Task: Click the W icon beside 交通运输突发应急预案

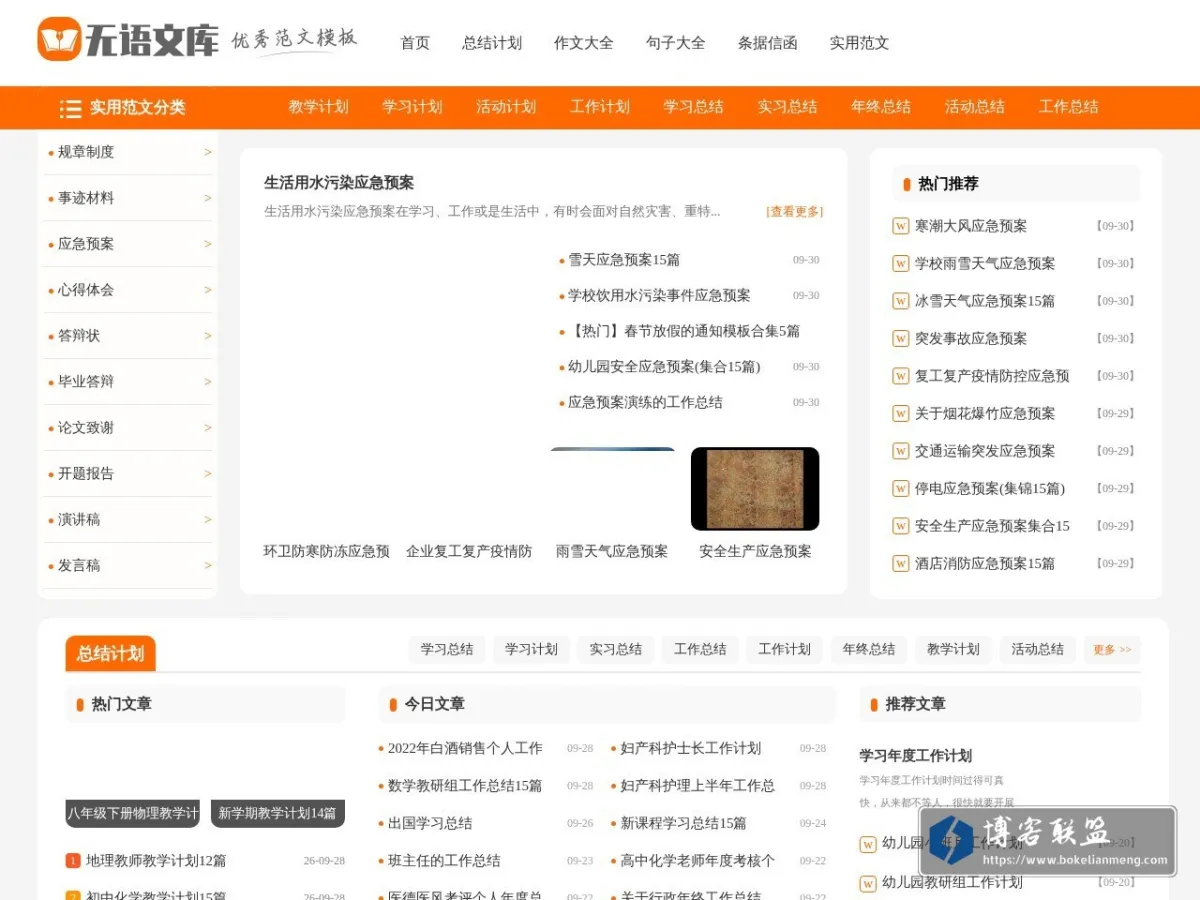Action: 900,451
